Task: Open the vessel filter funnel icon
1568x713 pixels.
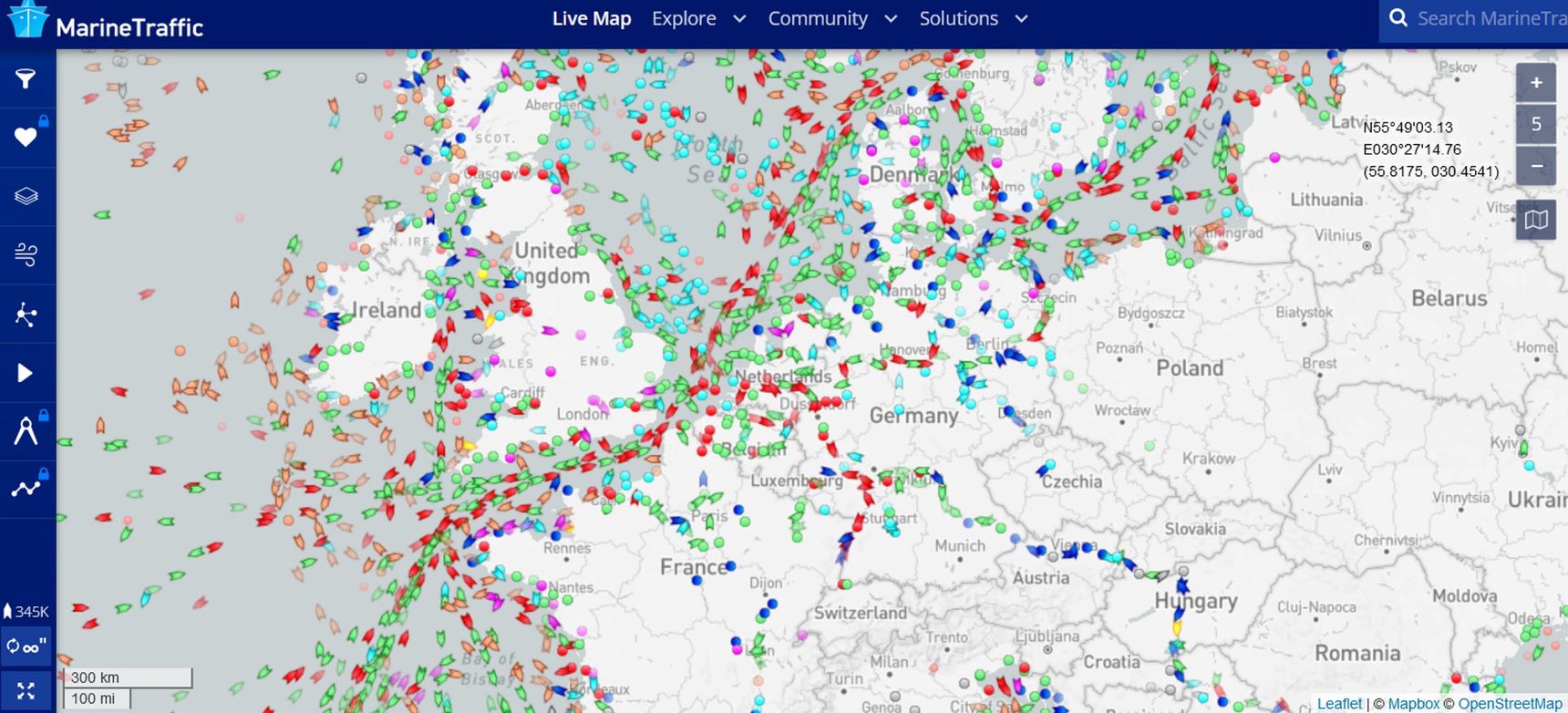Action: click(26, 78)
